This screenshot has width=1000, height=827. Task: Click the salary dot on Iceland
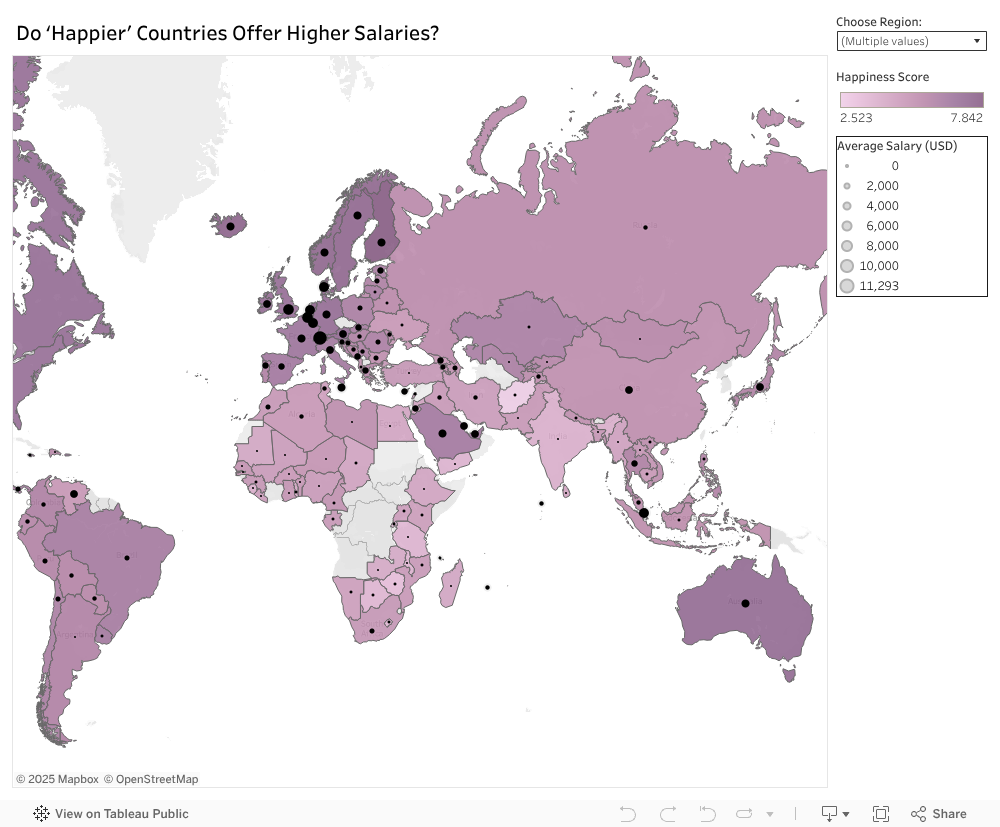(x=230, y=227)
